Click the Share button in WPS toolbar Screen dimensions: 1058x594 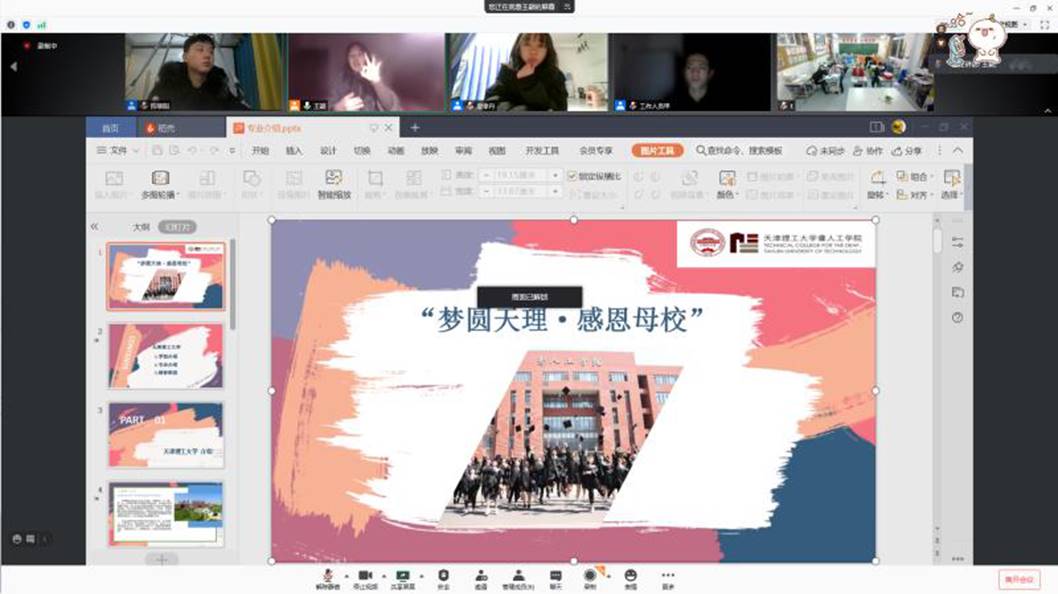coord(909,151)
